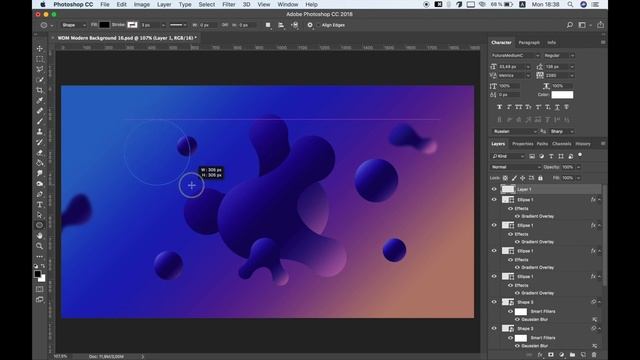
Task: Toggle Underline in Character panel
Action: point(557,107)
